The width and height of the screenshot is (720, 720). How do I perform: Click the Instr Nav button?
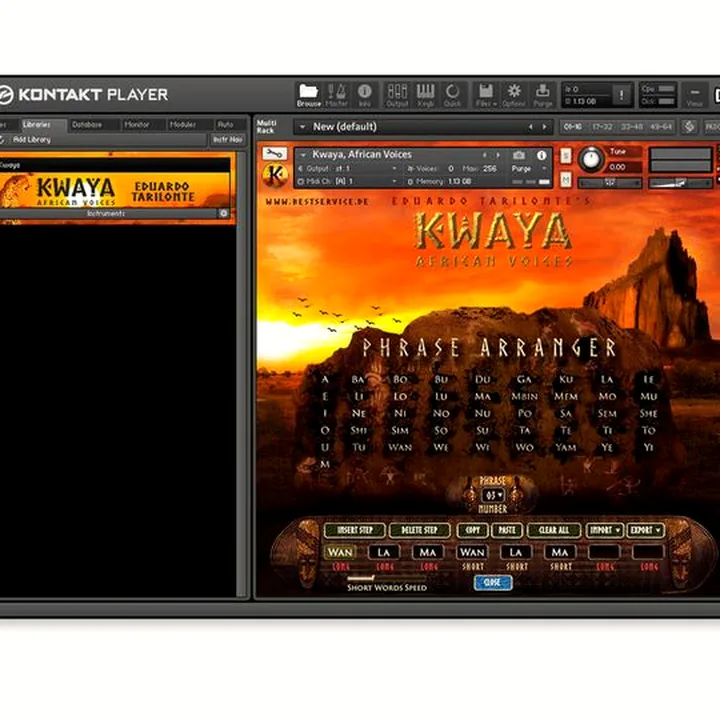coord(228,139)
